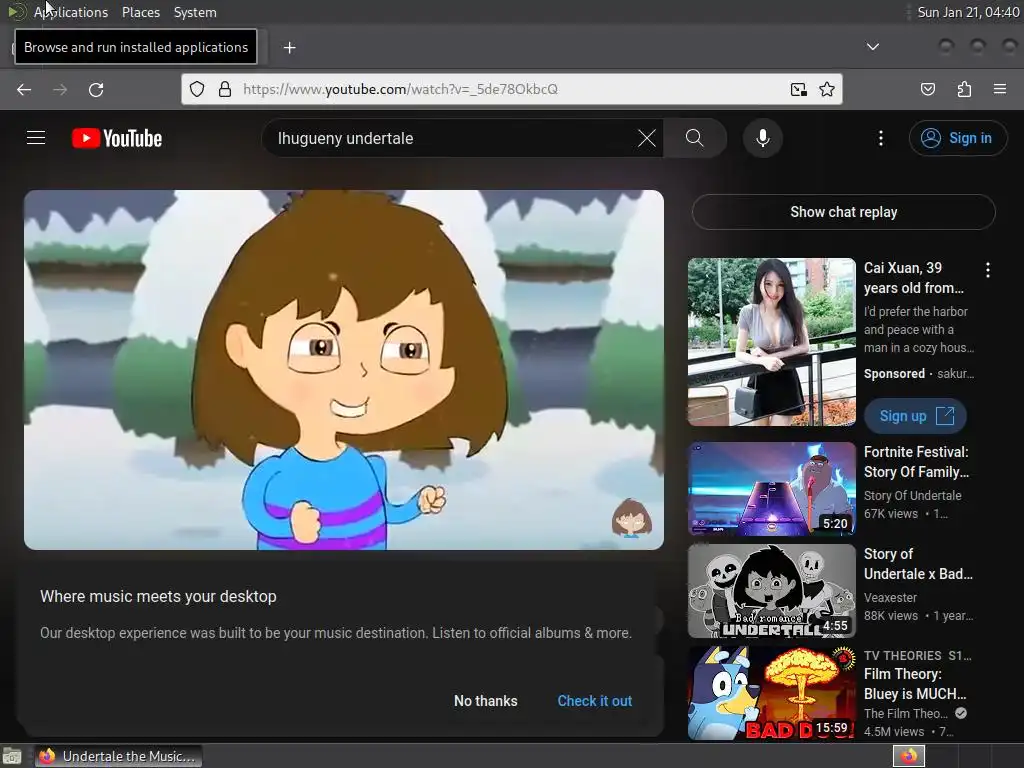The height and width of the screenshot is (768, 1024).
Task: Open options for Cai Xuan sponsored ad
Action: [x=987, y=270]
